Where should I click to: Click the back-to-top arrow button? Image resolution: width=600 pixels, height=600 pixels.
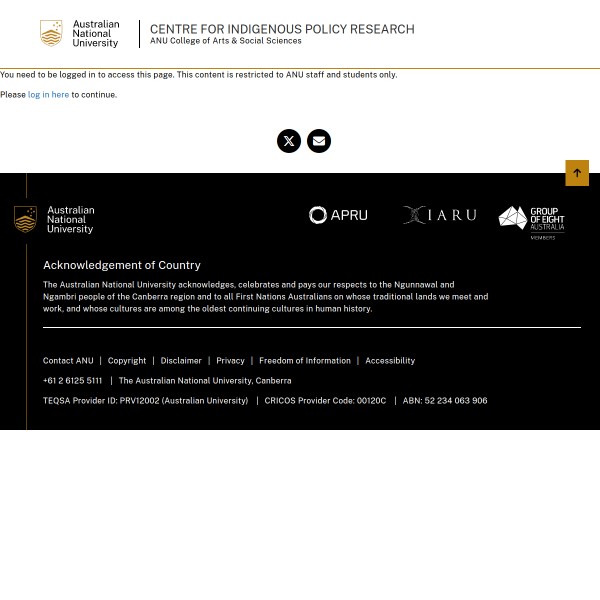coord(577,173)
